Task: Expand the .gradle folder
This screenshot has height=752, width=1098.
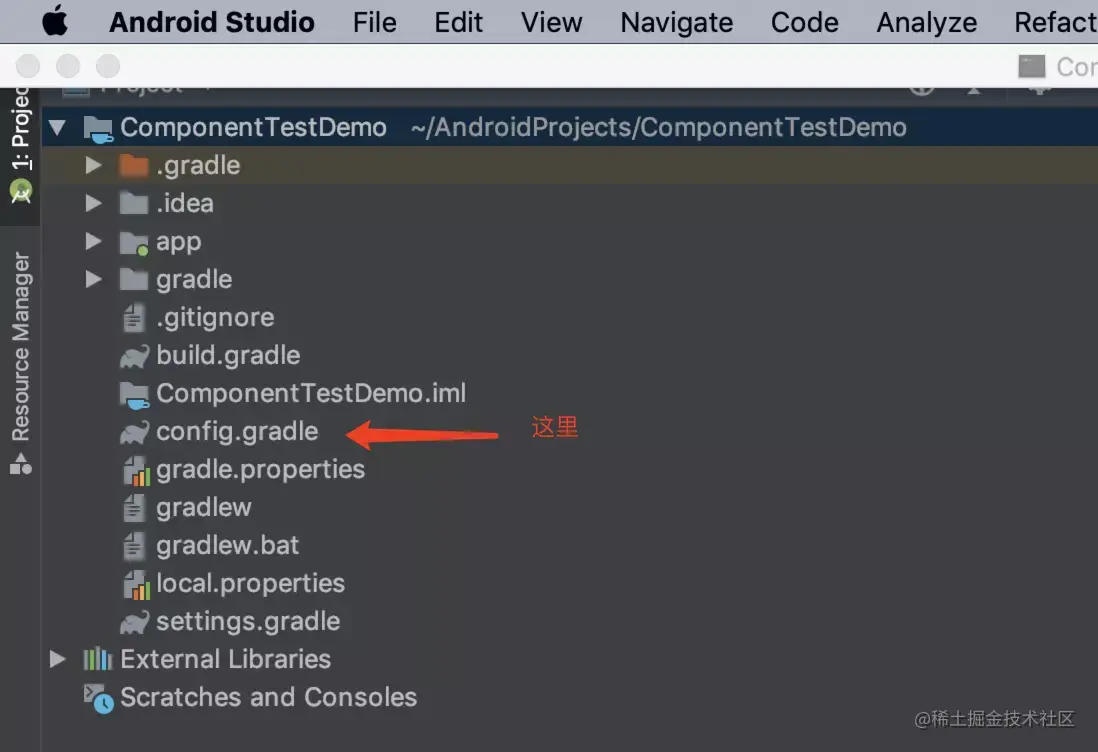Action: [93, 165]
